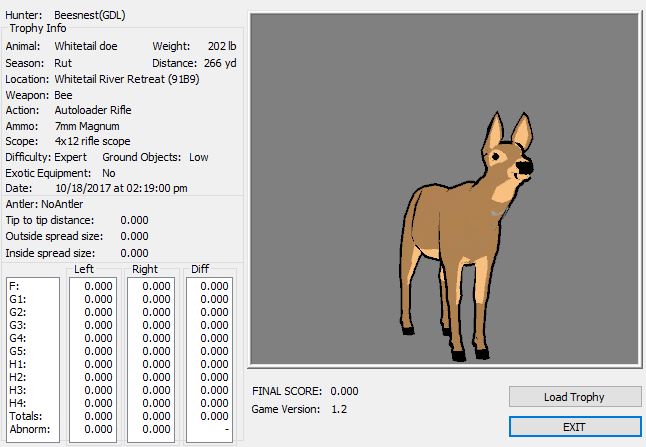
Task: Click the 266 yd distance value
Action: click(223, 63)
